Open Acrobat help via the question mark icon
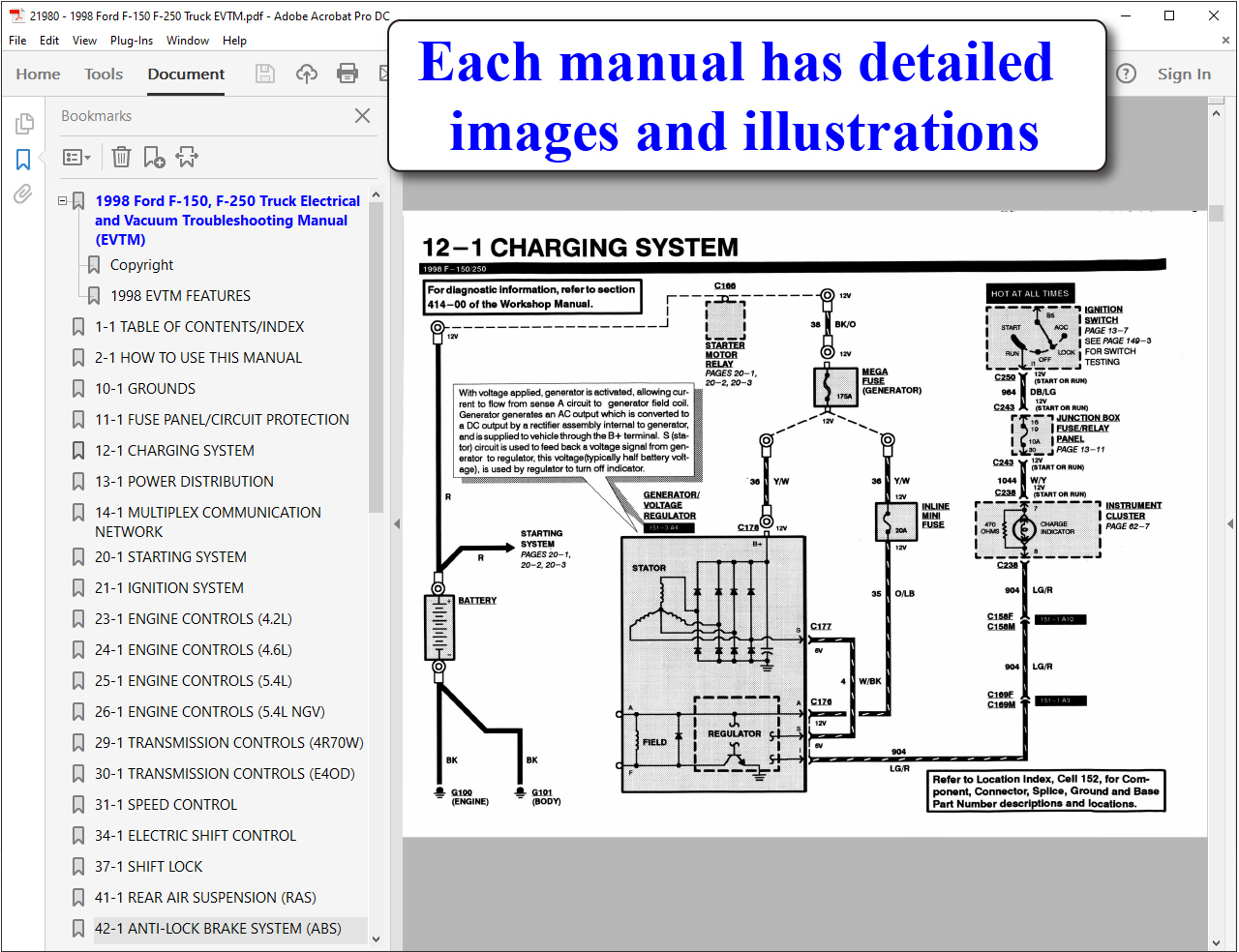1239x952 pixels. pos(1126,74)
